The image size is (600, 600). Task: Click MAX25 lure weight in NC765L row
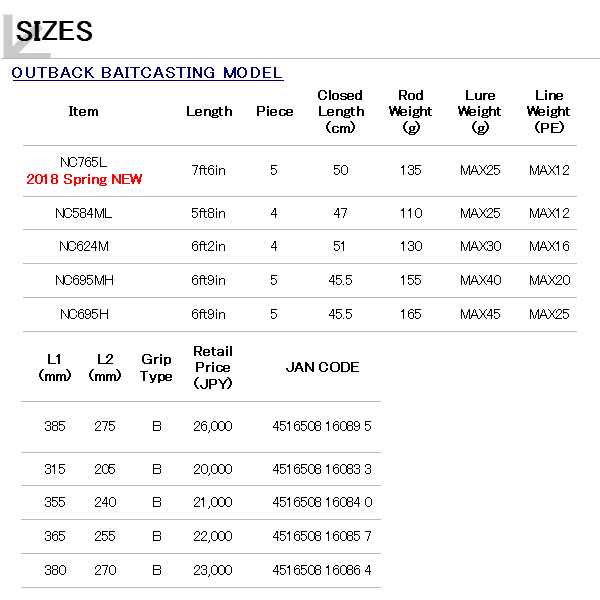[480, 170]
